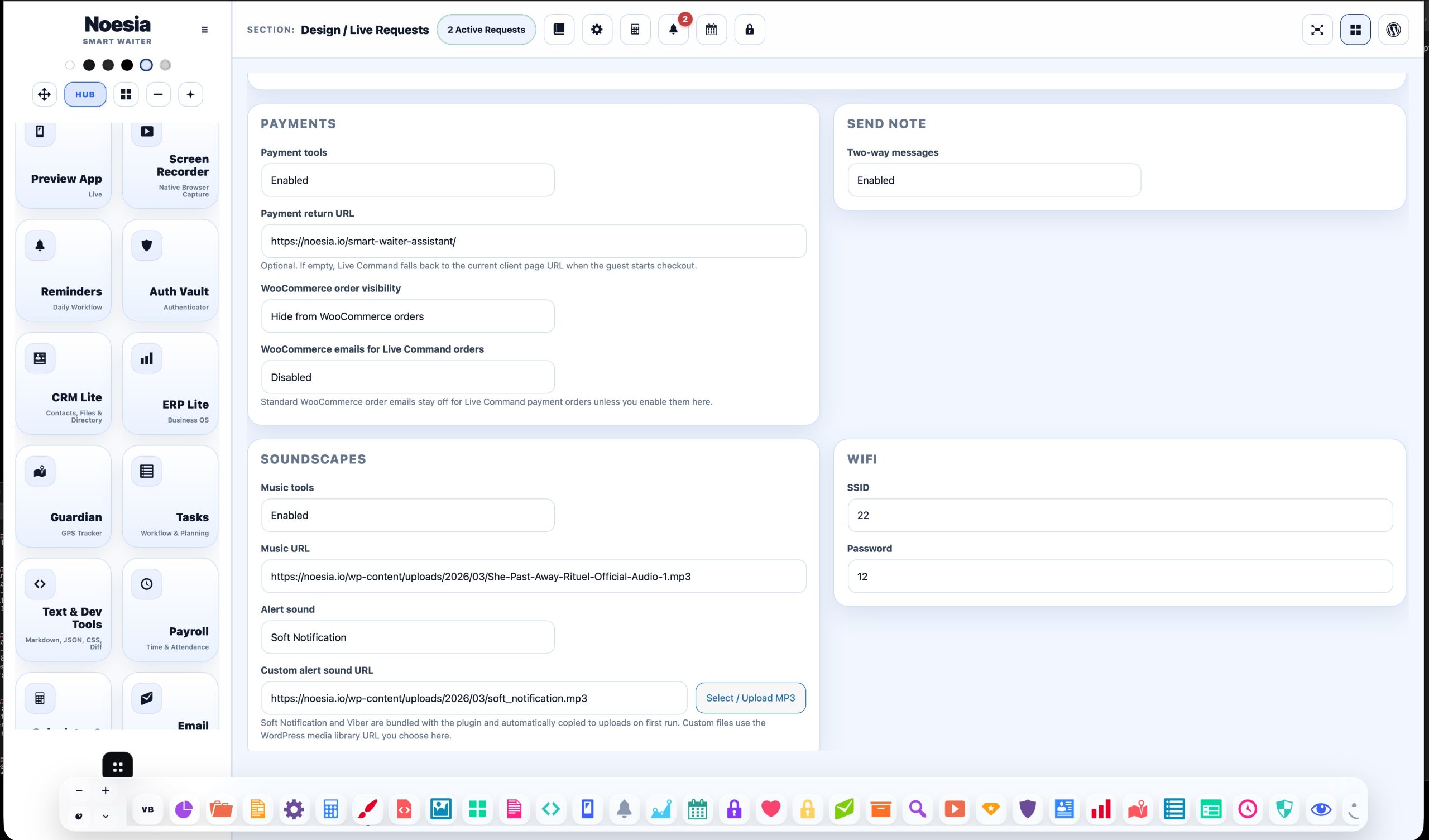Open the calculator icon in header toolbar

pos(635,30)
